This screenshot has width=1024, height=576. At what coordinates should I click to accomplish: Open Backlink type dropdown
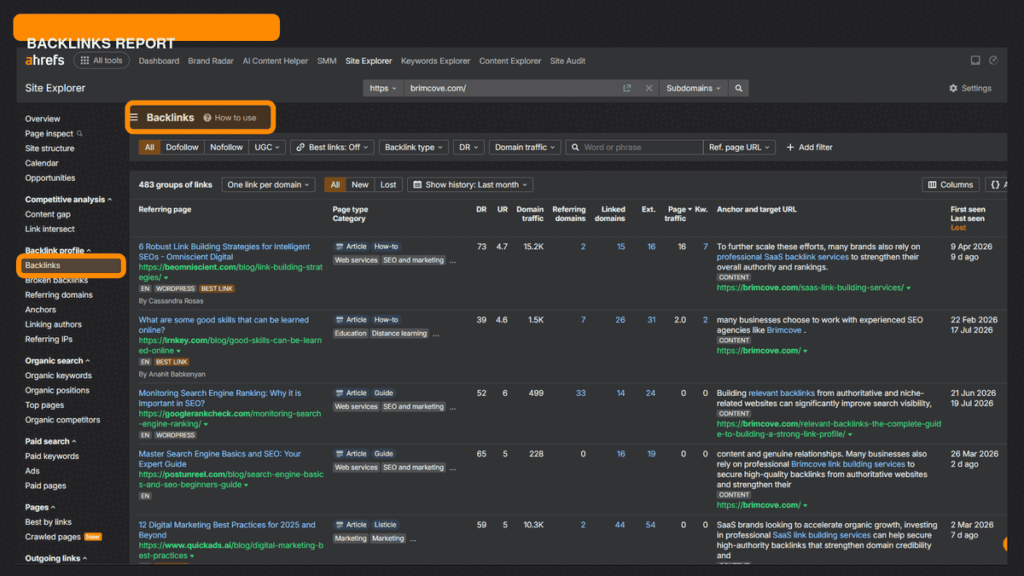413,148
